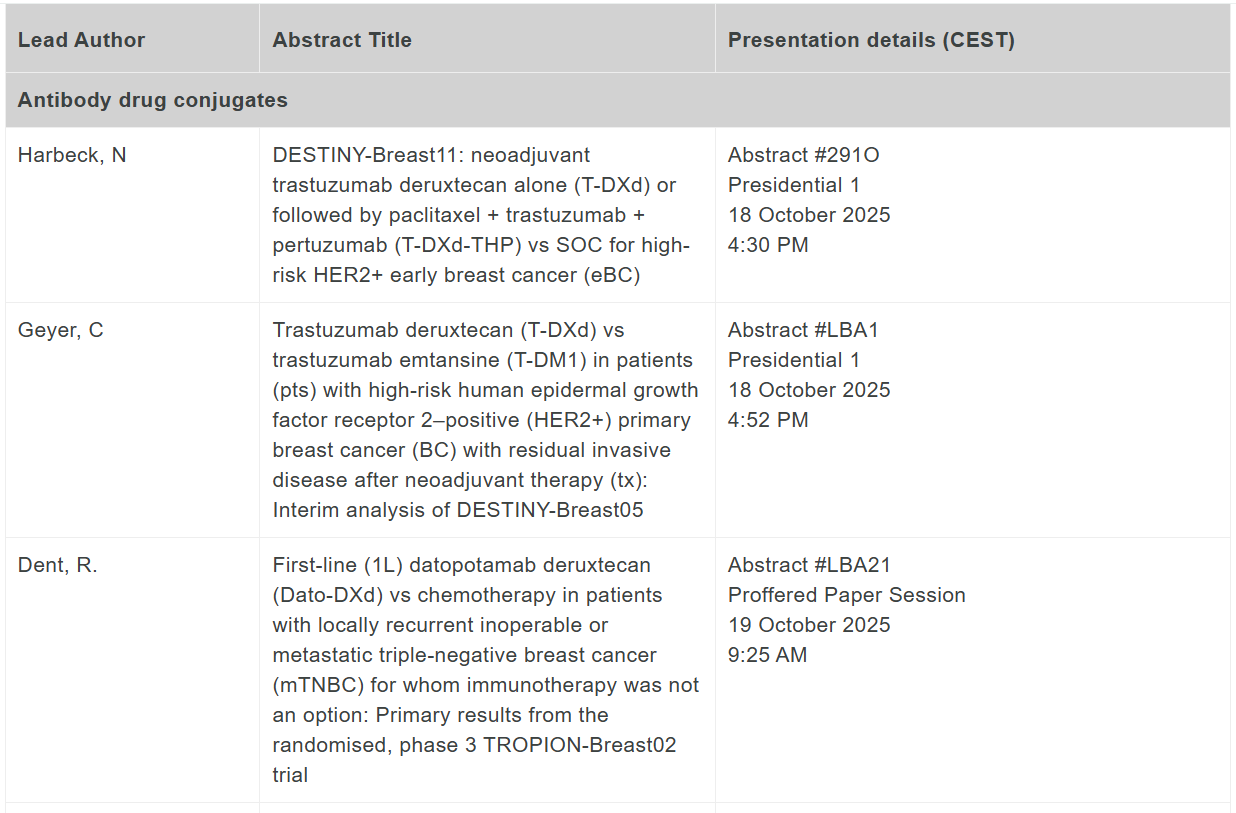
Task: Click Presidential 1 in Harbeck's row
Action: [x=793, y=185]
